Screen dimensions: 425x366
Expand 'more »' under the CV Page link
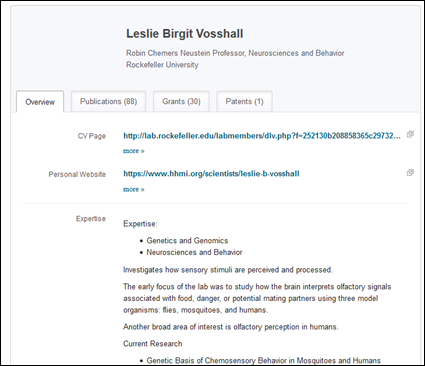[x=134, y=151]
